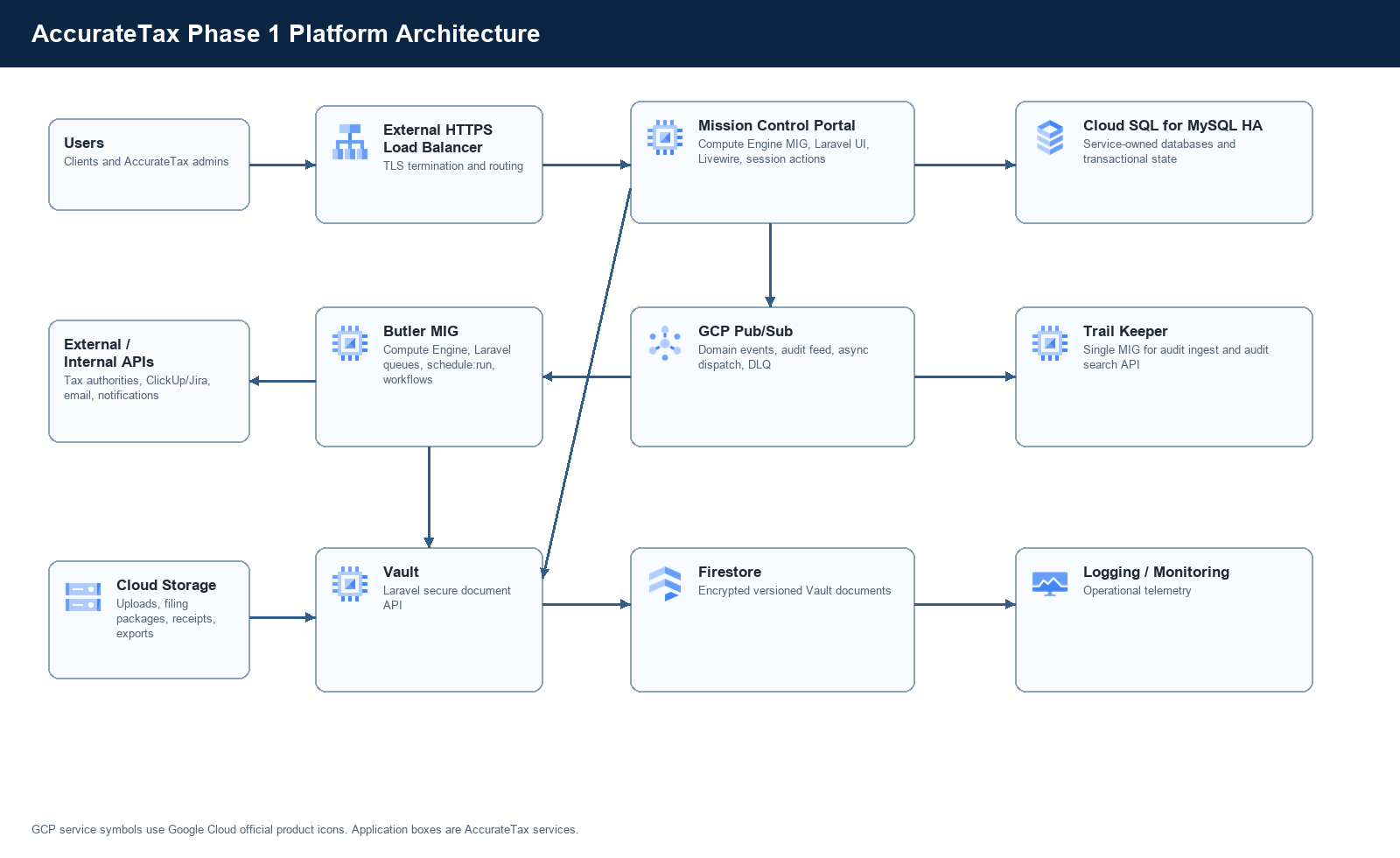Click 'Single MIG for audit ingest' description

click(x=1176, y=357)
